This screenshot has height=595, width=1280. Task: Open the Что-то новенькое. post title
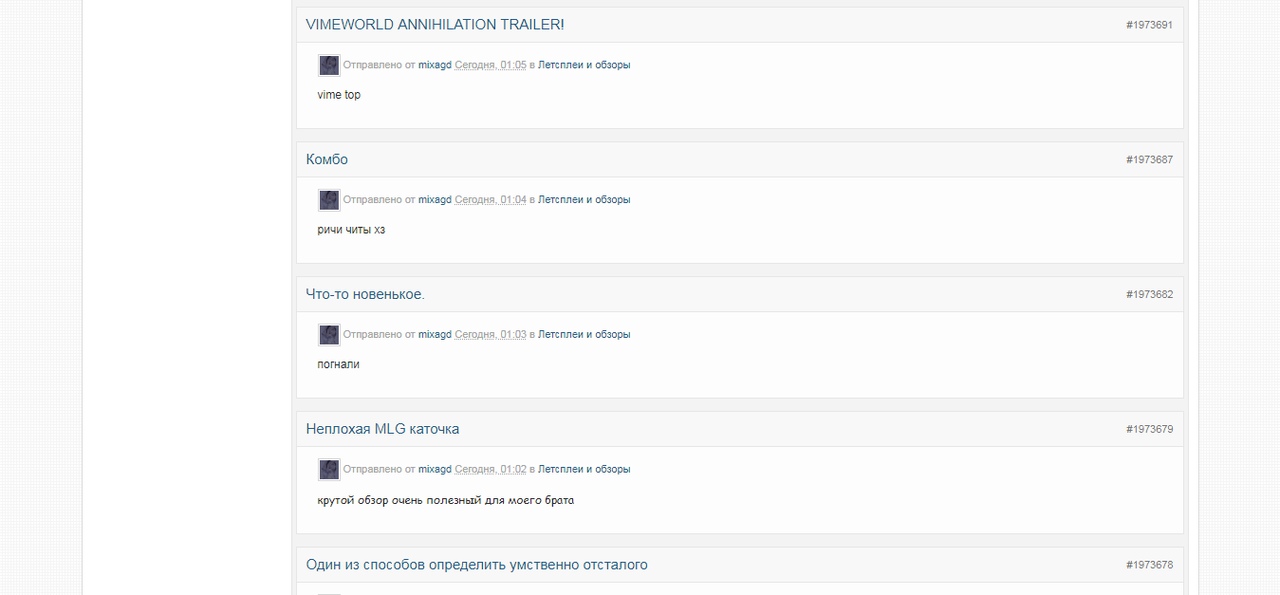click(365, 294)
